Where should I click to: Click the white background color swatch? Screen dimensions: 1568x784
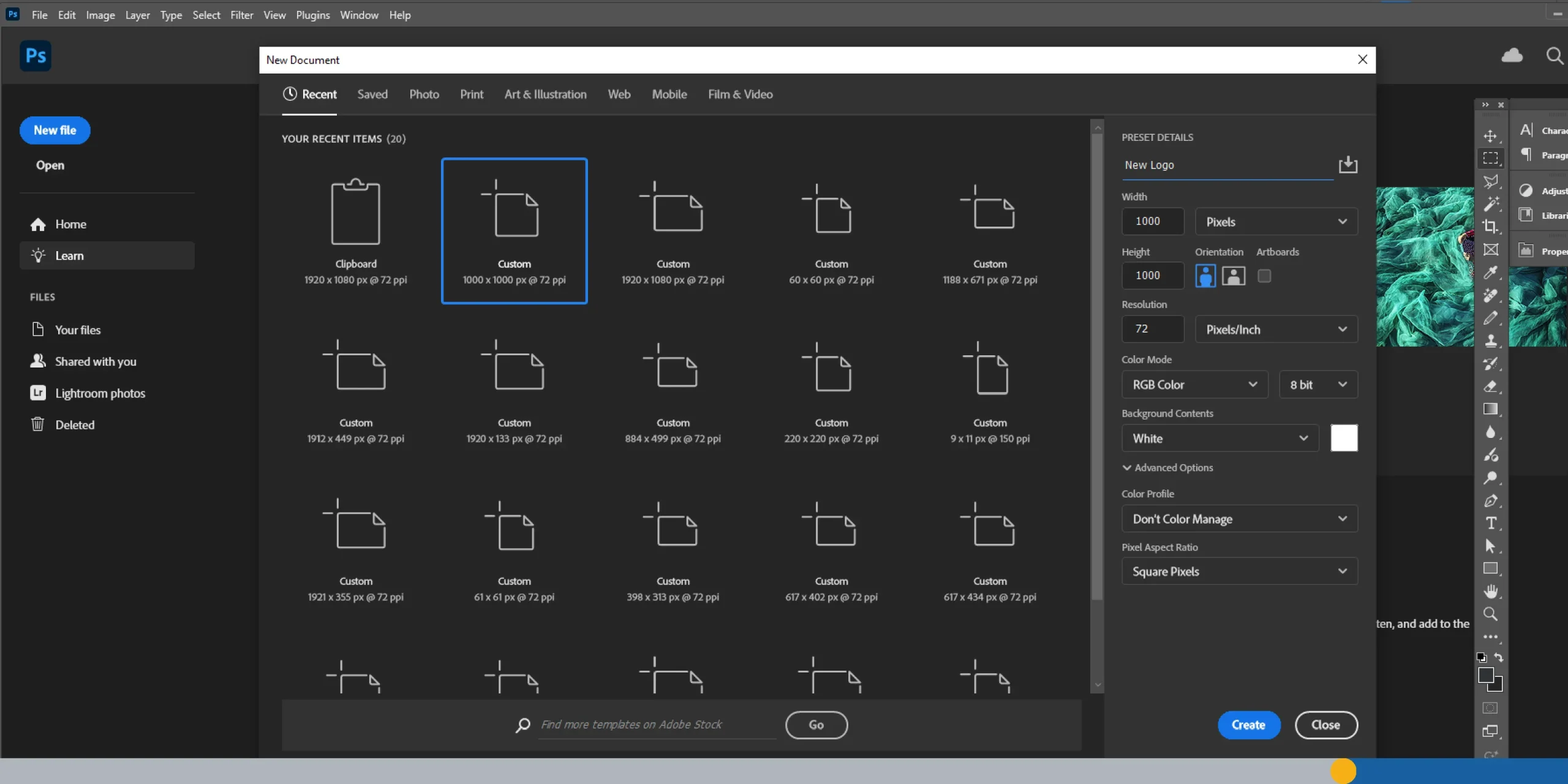[1343, 438]
